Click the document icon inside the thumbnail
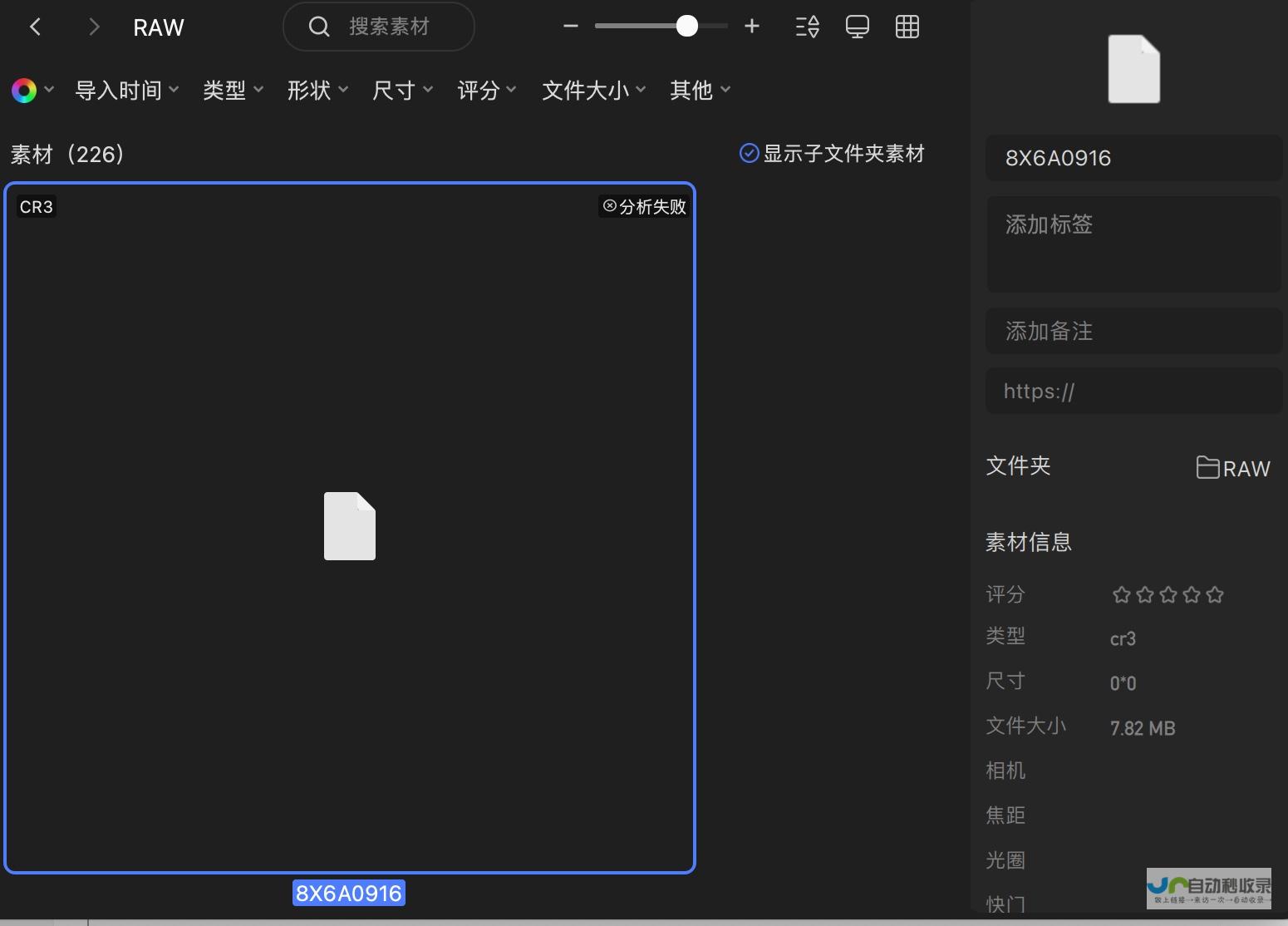 (350, 526)
